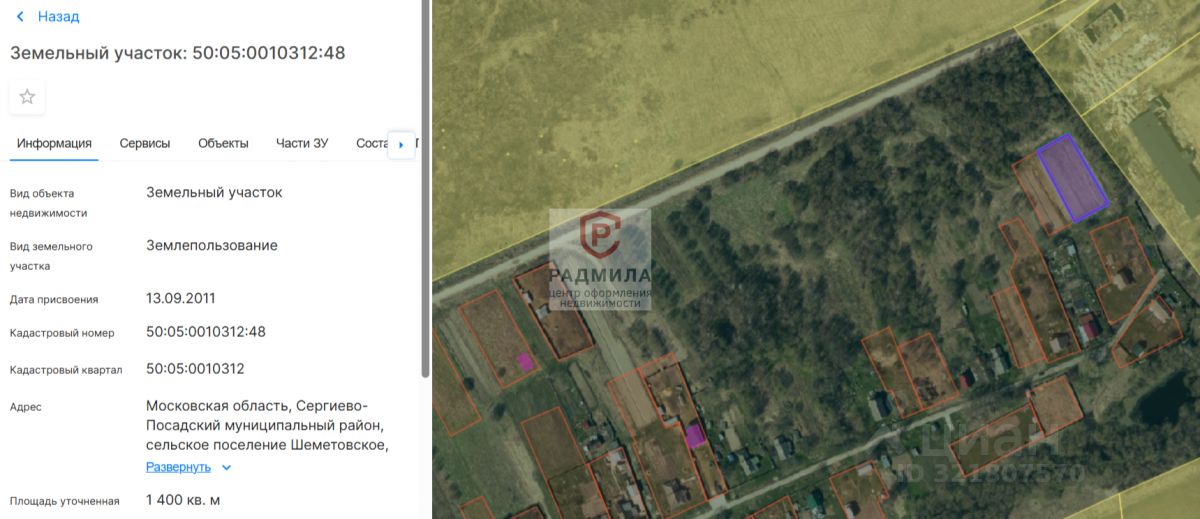Click the Радмила watermark logo
Viewport: 1200px width, 519px height.
click(600, 259)
